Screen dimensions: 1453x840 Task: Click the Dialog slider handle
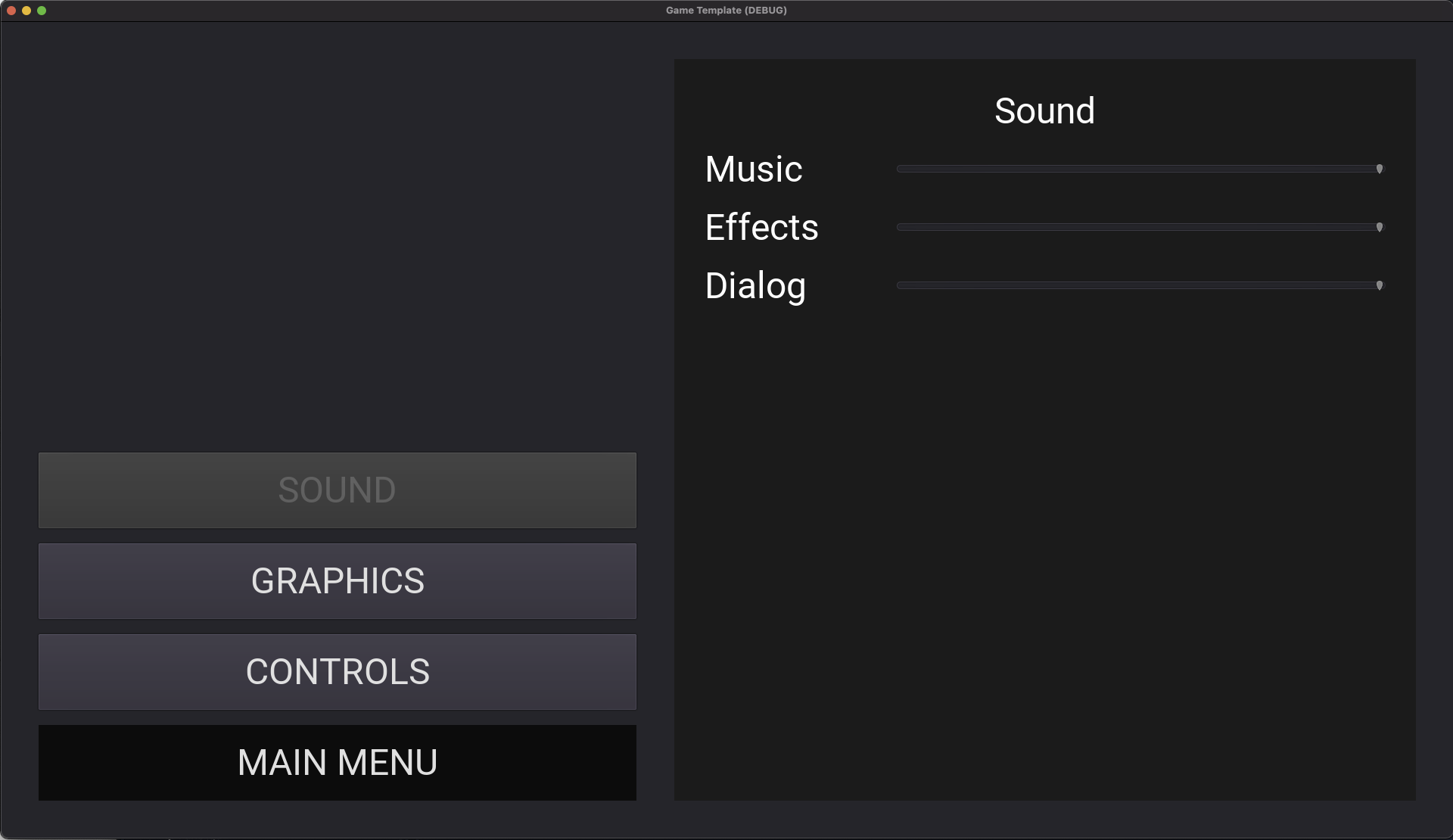(1379, 285)
